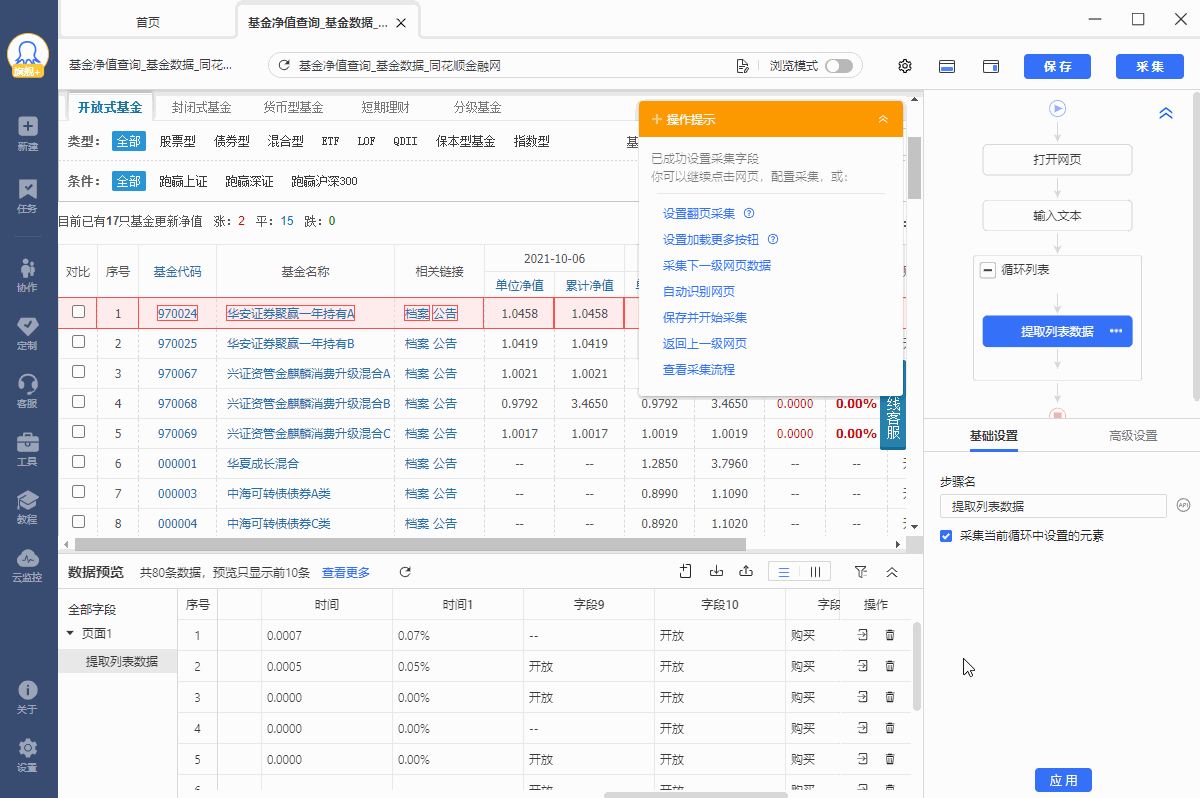Viewport: 1200px width, 798px height.
Task: Tick the compare checkbox for fund 000003
Action: [78, 492]
